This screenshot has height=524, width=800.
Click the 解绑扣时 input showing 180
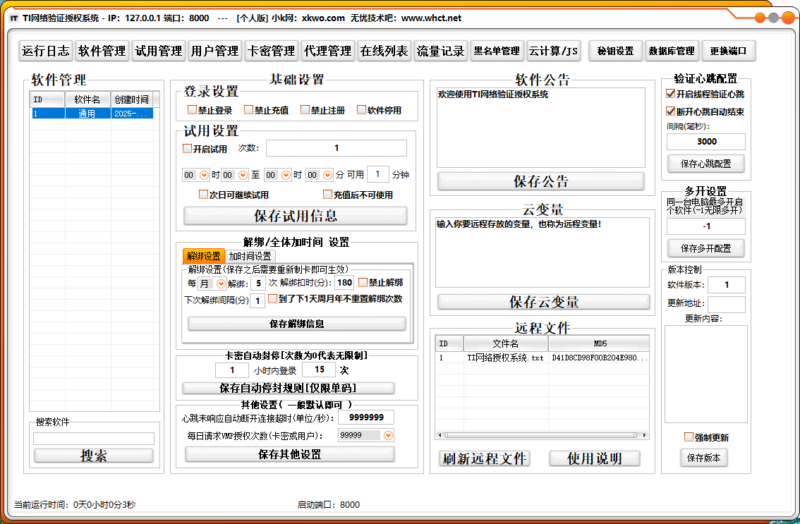pos(345,282)
